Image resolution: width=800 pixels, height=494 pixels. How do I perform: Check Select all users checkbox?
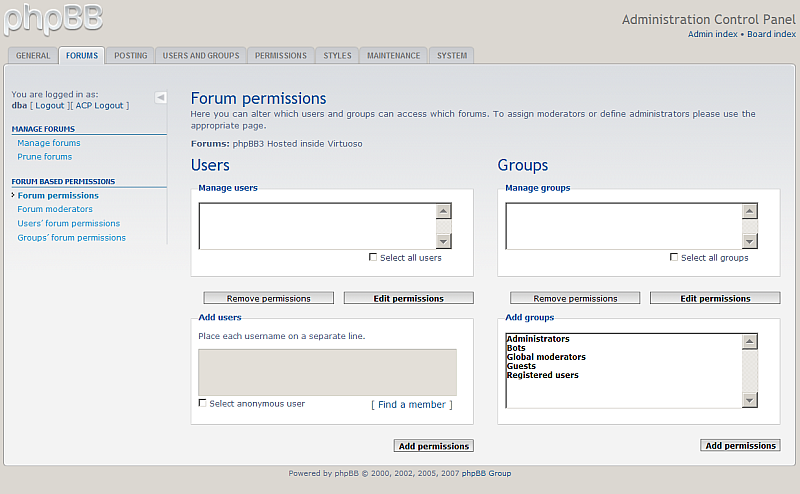coord(373,257)
